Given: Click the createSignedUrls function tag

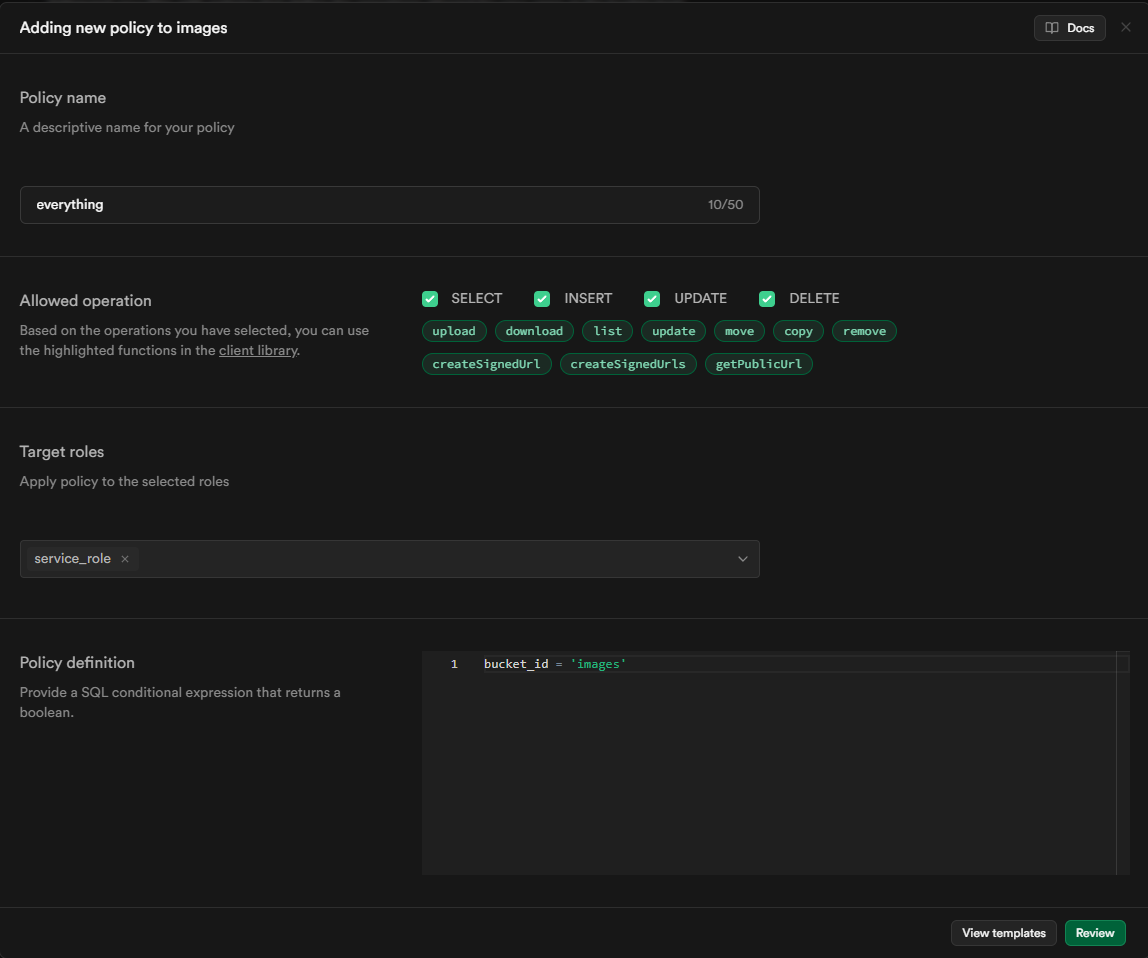Looking at the screenshot, I should point(628,364).
